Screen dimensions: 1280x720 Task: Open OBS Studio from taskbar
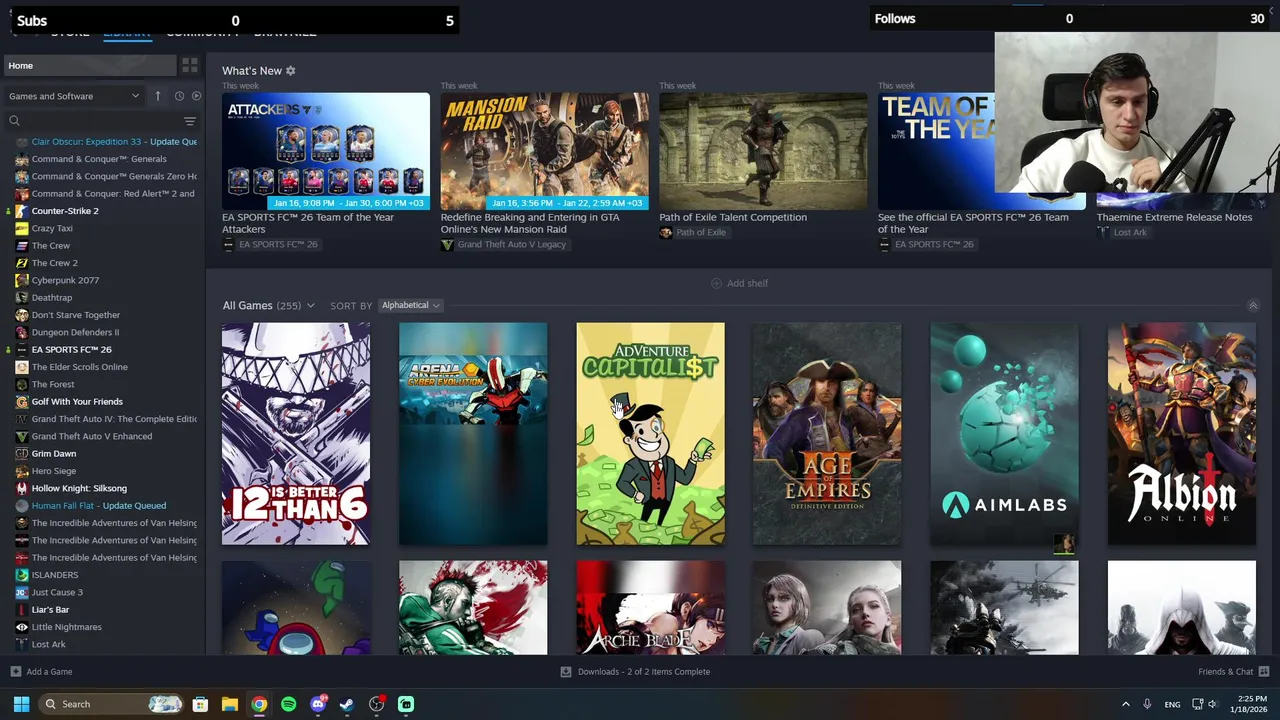377,704
